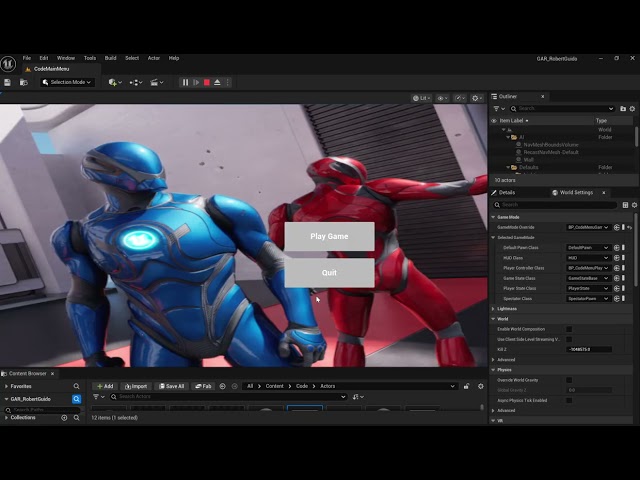Open the World Settings property matrix icon
The image size is (640, 480).
click(625, 205)
